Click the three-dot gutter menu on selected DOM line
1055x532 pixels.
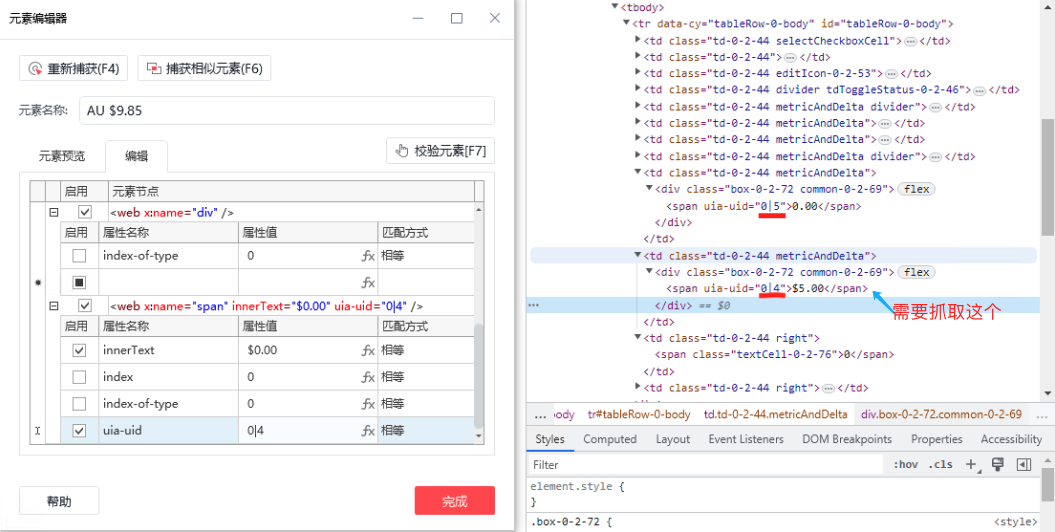point(534,305)
